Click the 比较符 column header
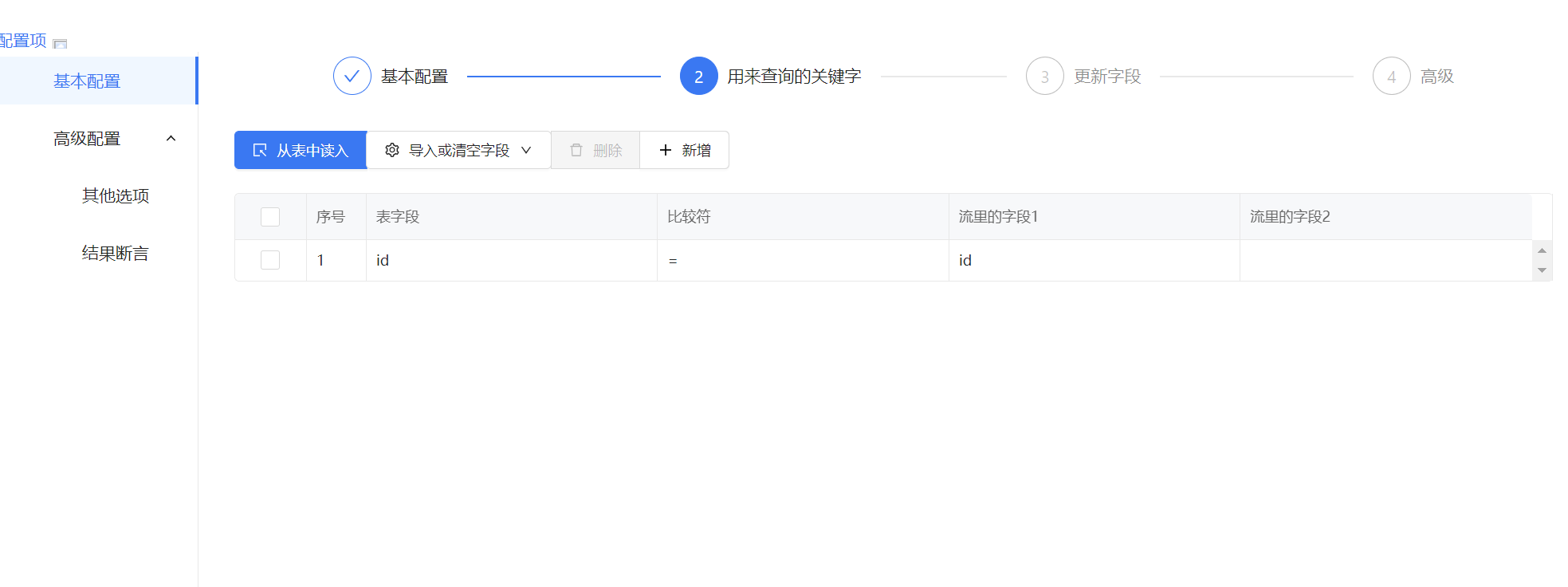 coord(803,217)
